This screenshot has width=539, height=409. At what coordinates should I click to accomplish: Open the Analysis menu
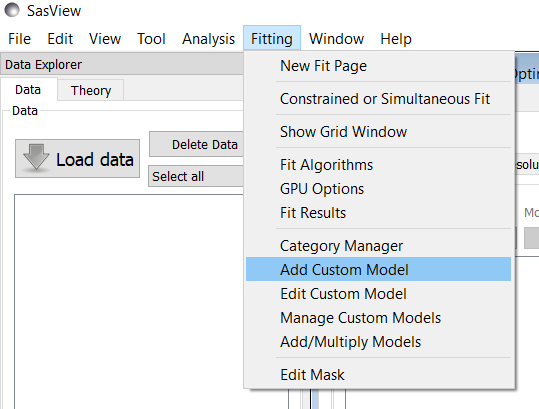click(x=208, y=38)
